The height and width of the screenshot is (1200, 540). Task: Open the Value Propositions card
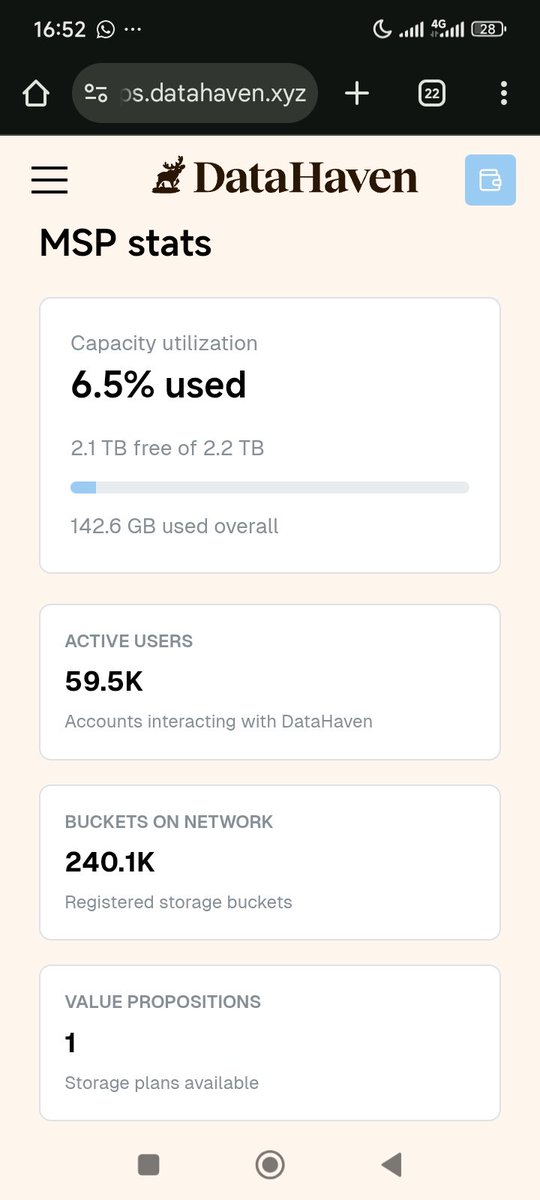tap(270, 1042)
